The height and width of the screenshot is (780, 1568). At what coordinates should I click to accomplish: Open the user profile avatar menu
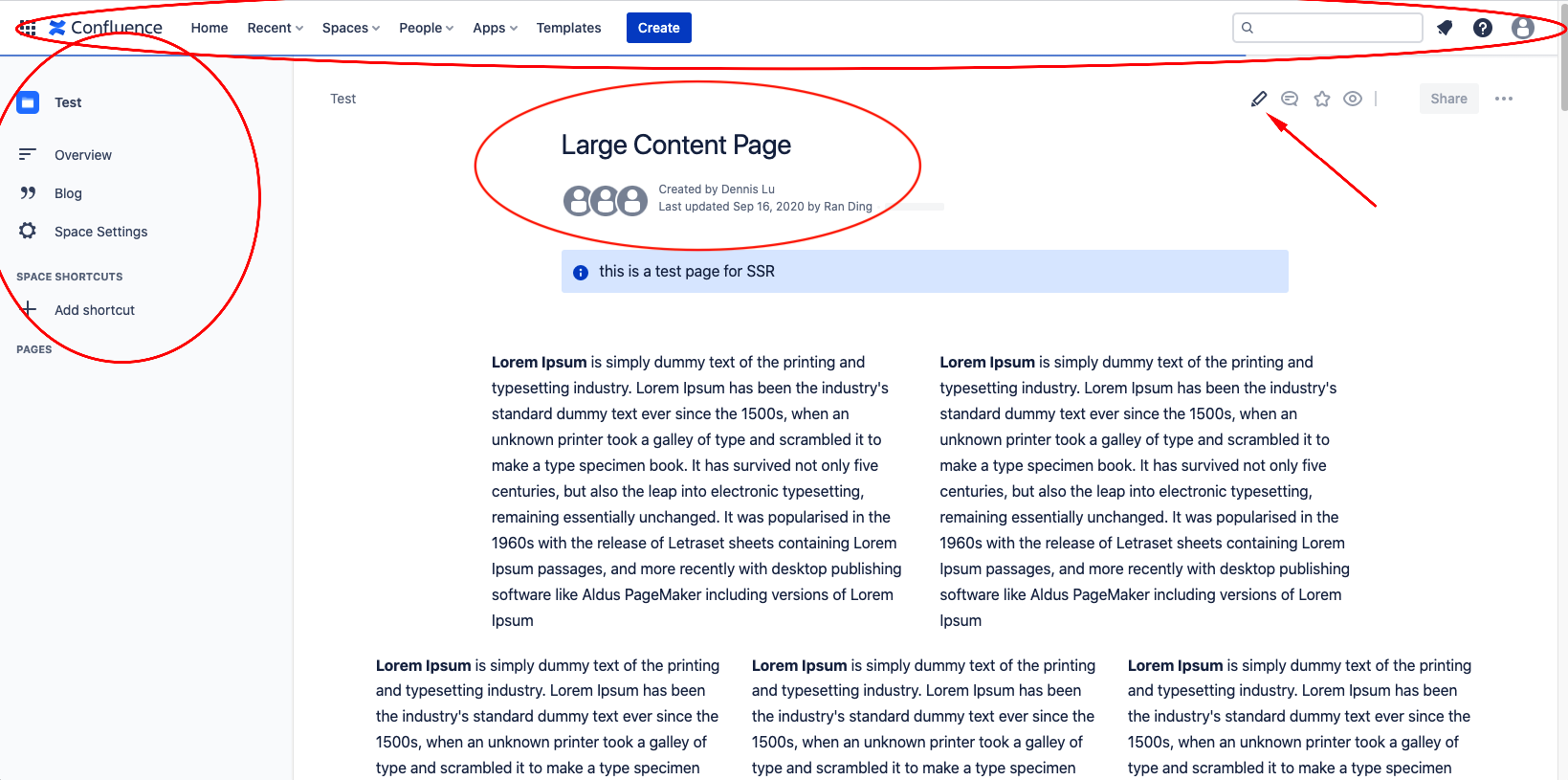click(x=1523, y=28)
